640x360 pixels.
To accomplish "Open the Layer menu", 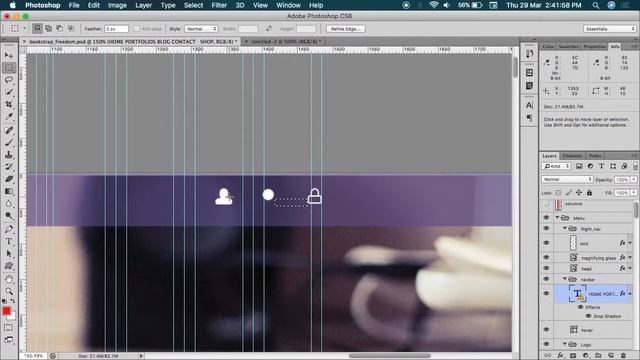I will pyautogui.click(x=143, y=5).
